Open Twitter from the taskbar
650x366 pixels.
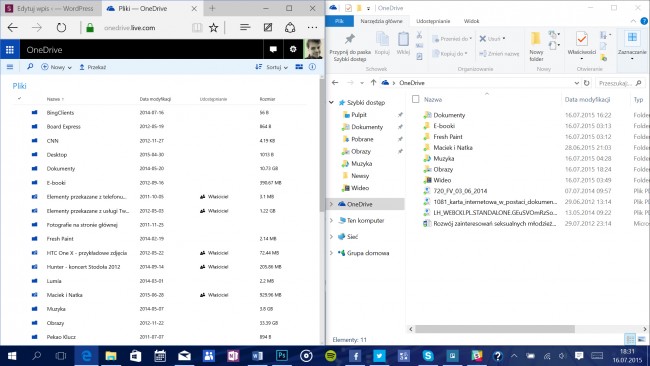379,356
